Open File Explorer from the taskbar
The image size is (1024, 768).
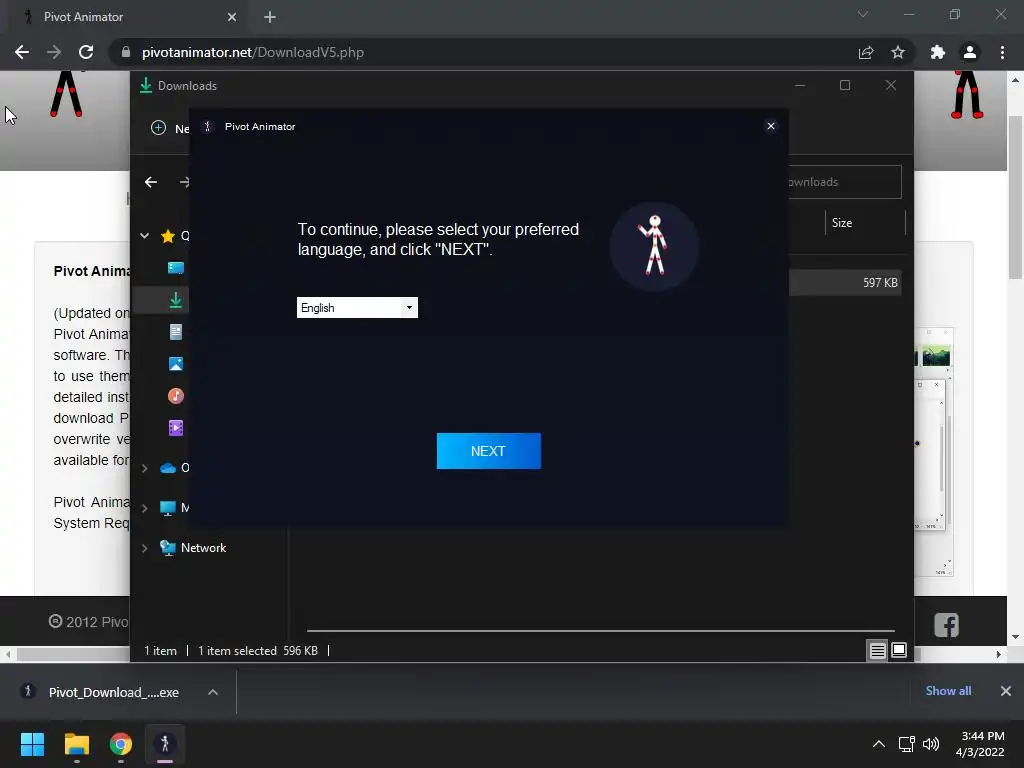pyautogui.click(x=76, y=744)
